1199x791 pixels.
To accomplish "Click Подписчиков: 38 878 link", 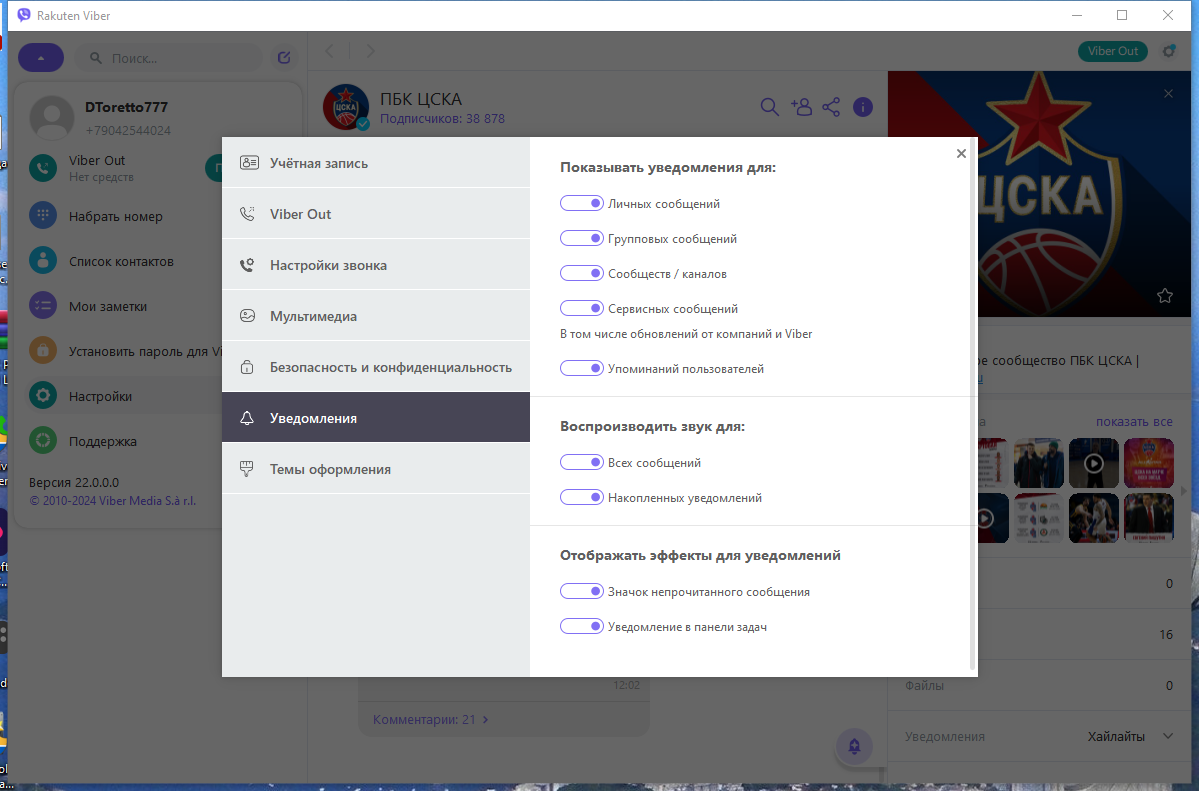I will tap(442, 119).
